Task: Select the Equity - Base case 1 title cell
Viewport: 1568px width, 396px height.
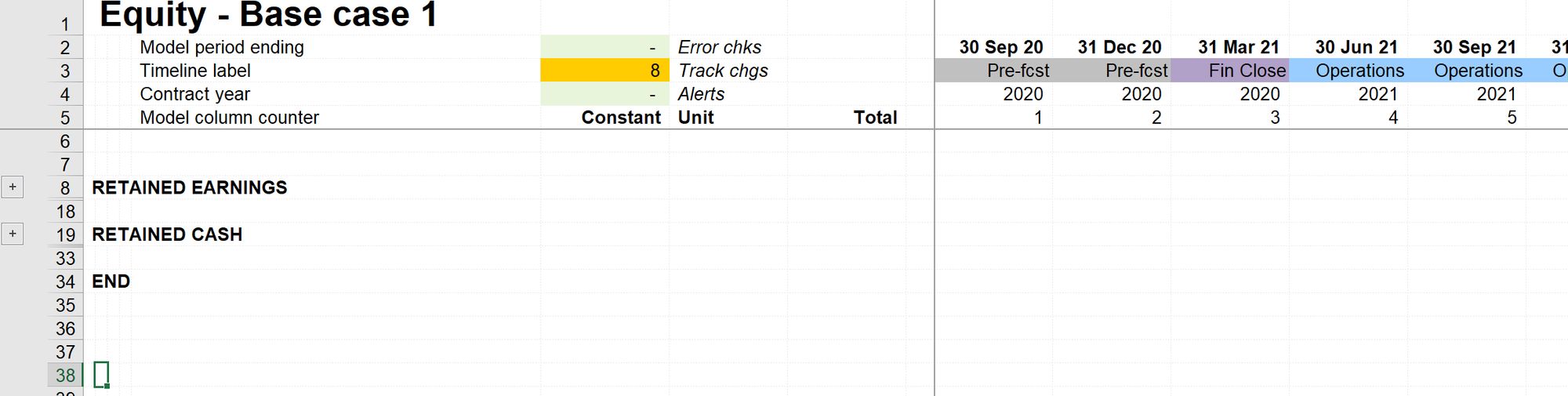Action: coord(269,16)
